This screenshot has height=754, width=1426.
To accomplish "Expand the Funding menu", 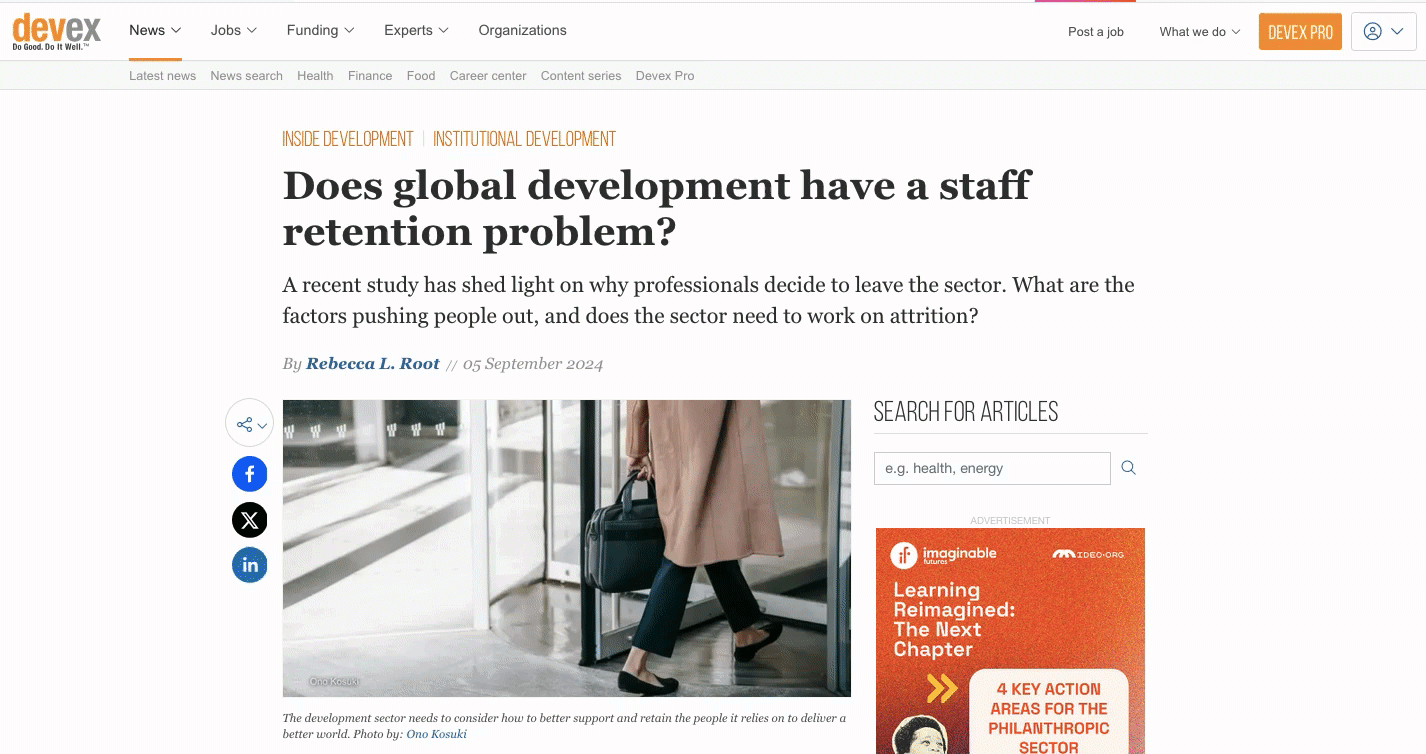I will pyautogui.click(x=320, y=30).
